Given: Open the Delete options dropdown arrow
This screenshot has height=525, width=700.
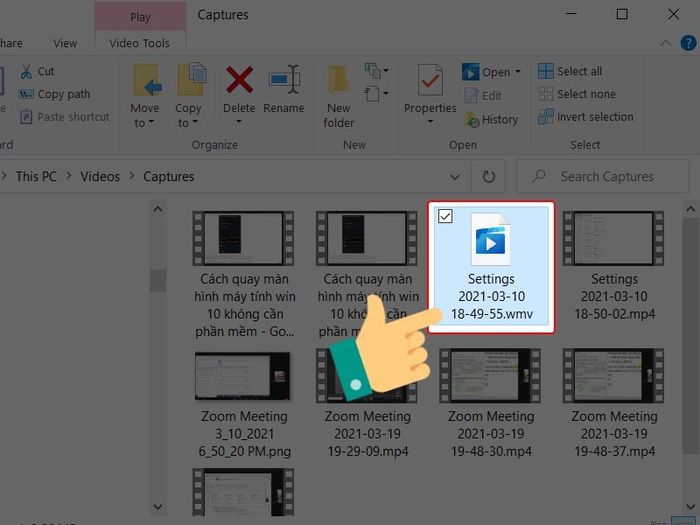Looking at the screenshot, I should pyautogui.click(x=239, y=121).
